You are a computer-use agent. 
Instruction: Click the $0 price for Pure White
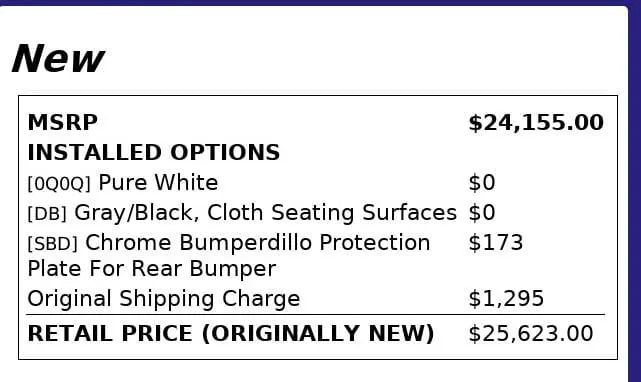coord(482,183)
